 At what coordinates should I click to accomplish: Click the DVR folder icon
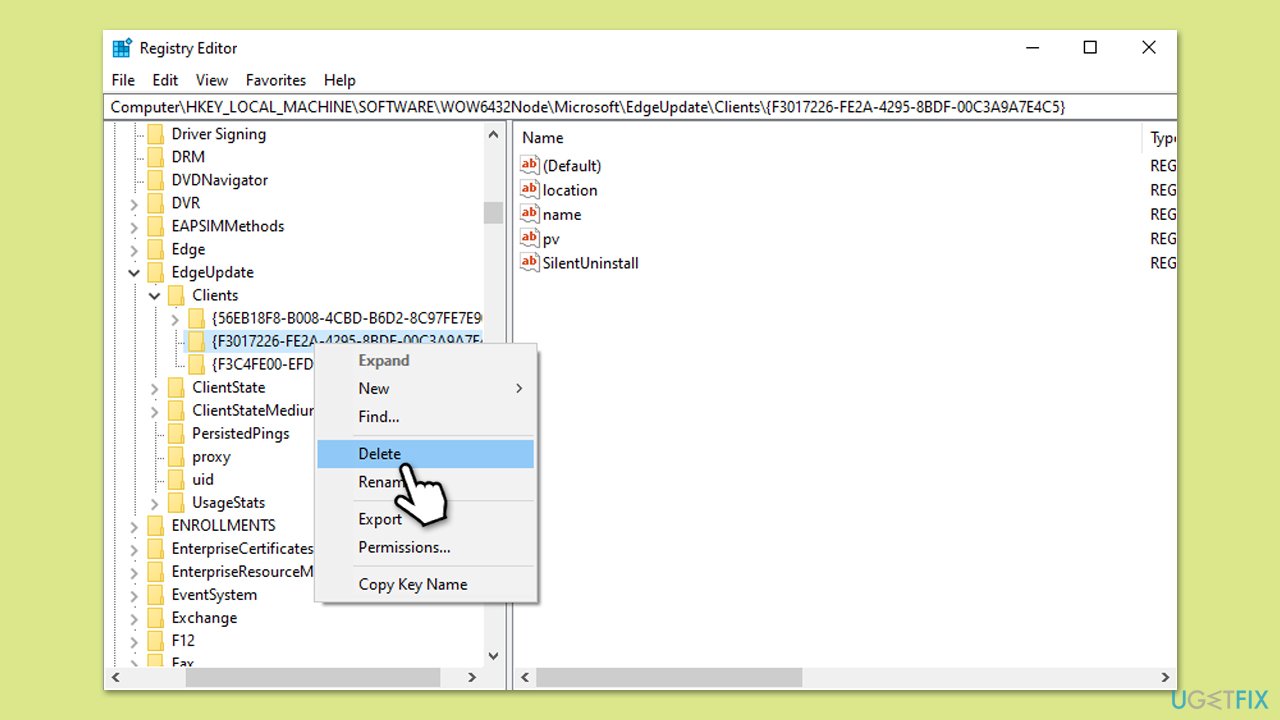coord(155,203)
